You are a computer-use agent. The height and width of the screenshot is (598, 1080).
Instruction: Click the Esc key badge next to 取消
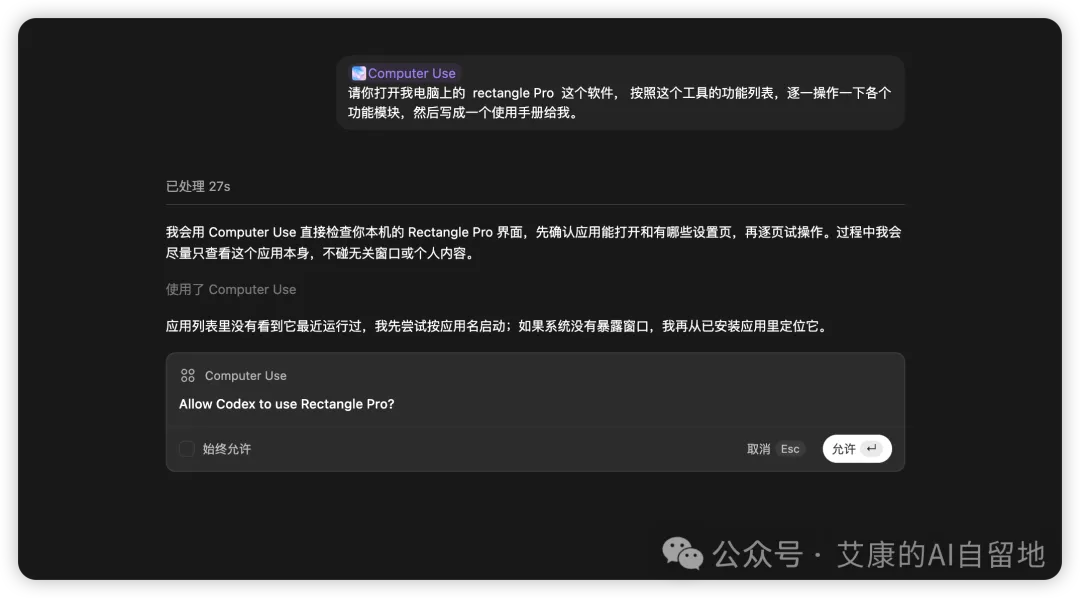click(790, 449)
